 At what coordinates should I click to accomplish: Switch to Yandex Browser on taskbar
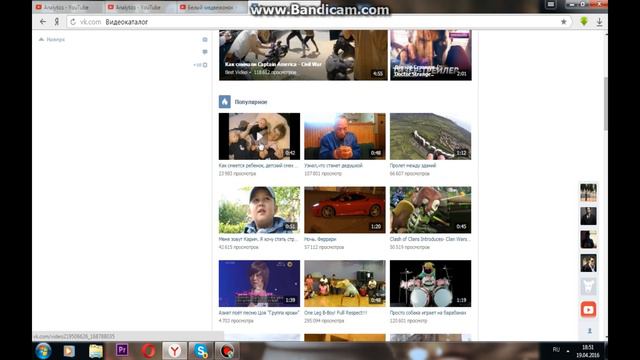click(x=175, y=351)
